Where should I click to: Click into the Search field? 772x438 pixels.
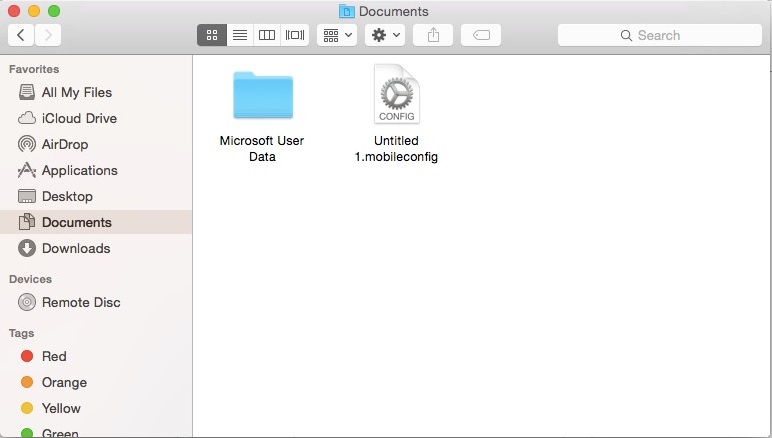point(660,35)
